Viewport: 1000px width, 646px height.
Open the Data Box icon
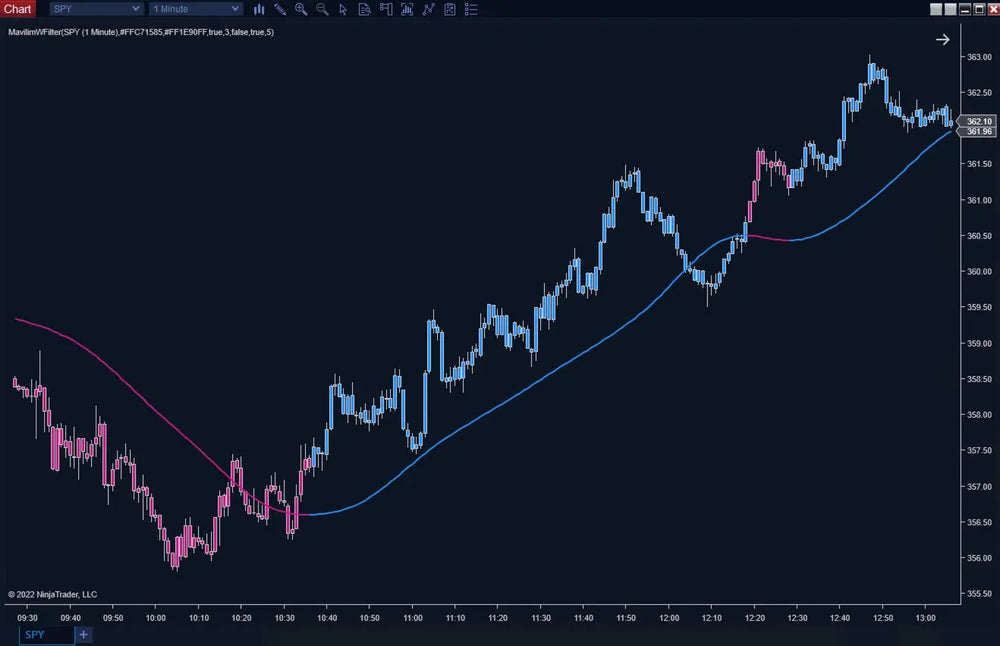(x=364, y=9)
